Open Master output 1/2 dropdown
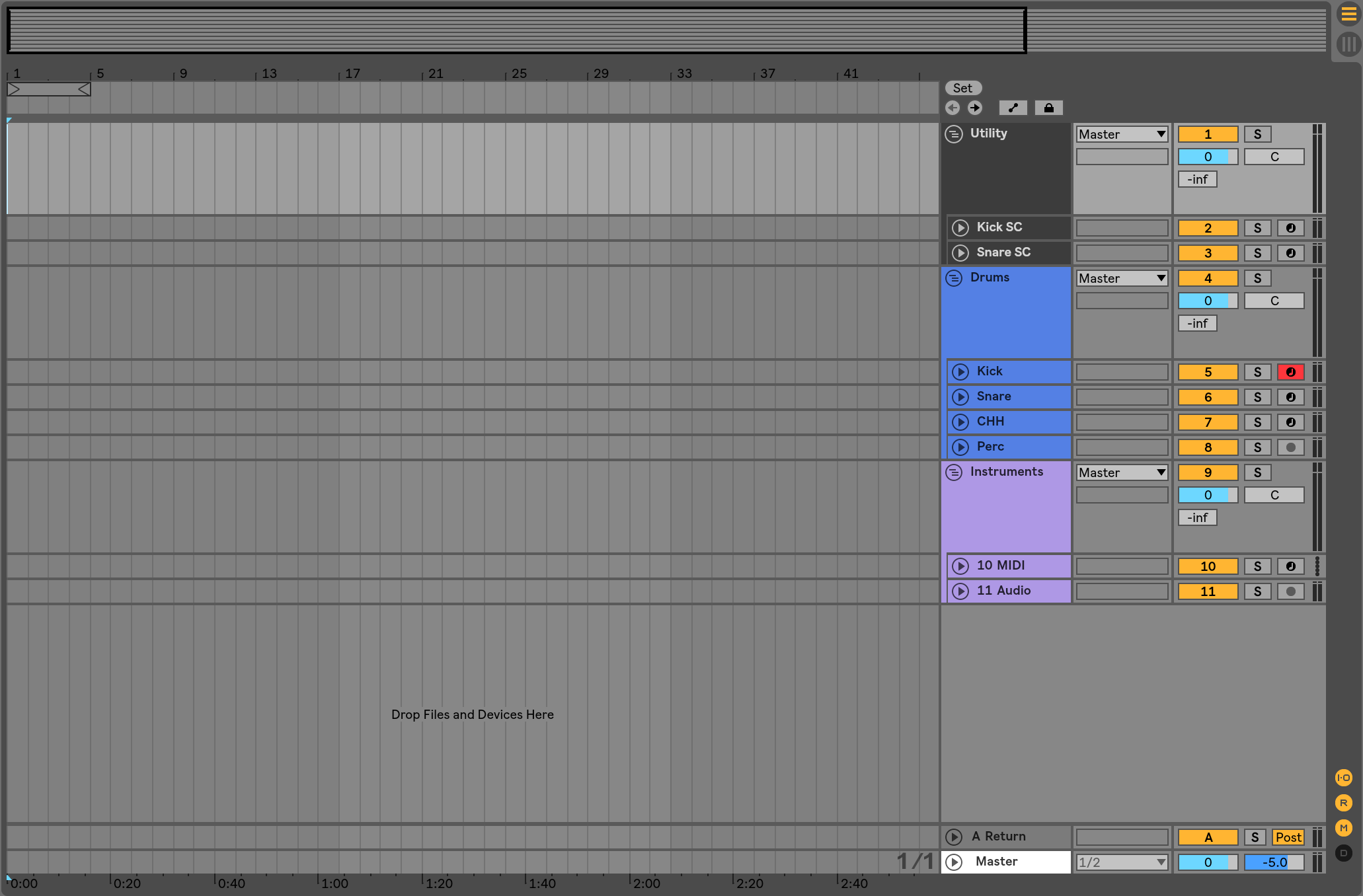 [x=1122, y=862]
